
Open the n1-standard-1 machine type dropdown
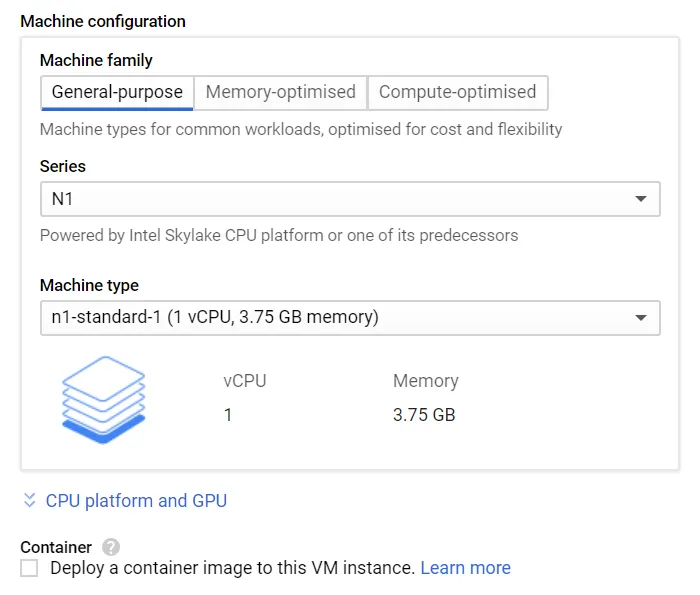click(x=350, y=318)
